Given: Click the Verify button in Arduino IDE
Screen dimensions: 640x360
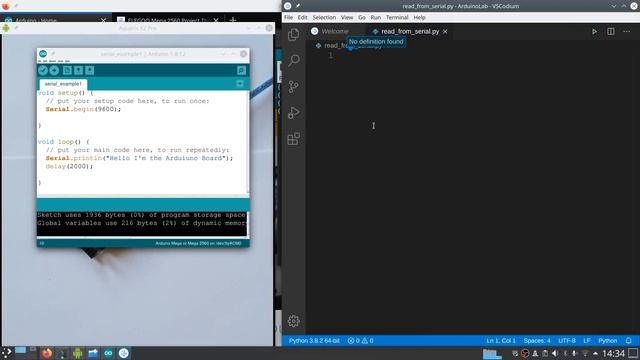Looking at the screenshot, I should pos(43,70).
